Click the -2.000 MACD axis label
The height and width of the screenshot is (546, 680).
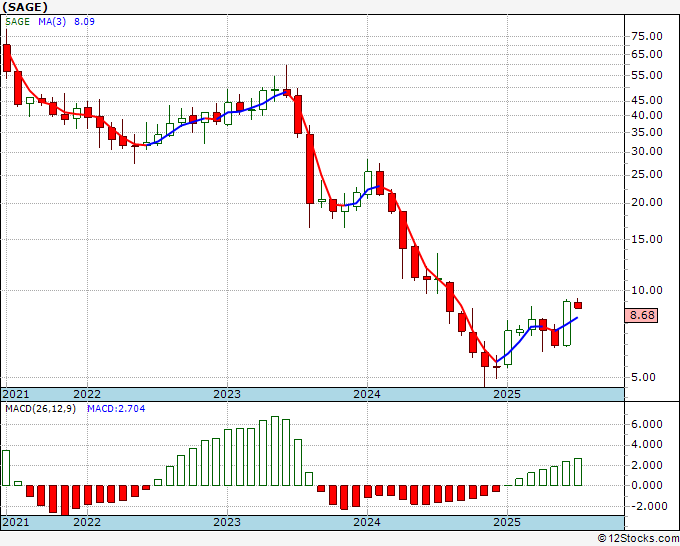click(646, 506)
